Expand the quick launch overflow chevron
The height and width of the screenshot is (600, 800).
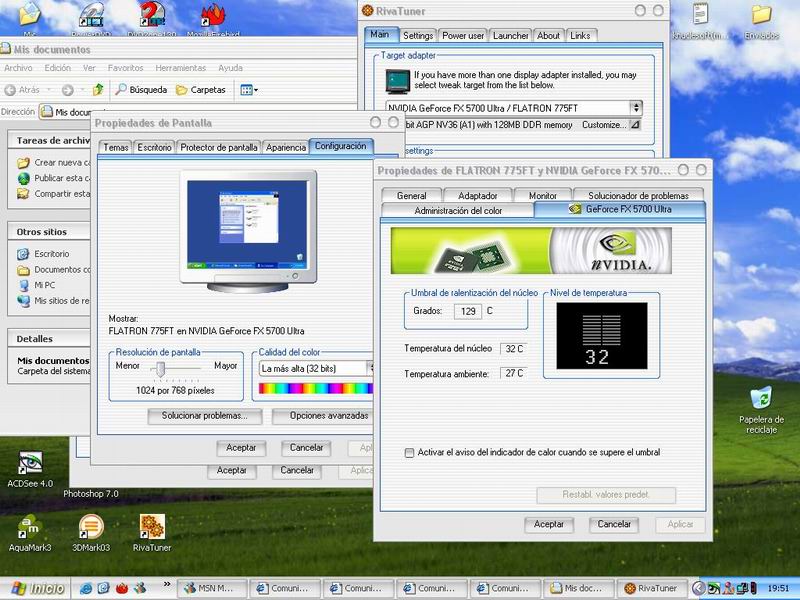tap(167, 584)
